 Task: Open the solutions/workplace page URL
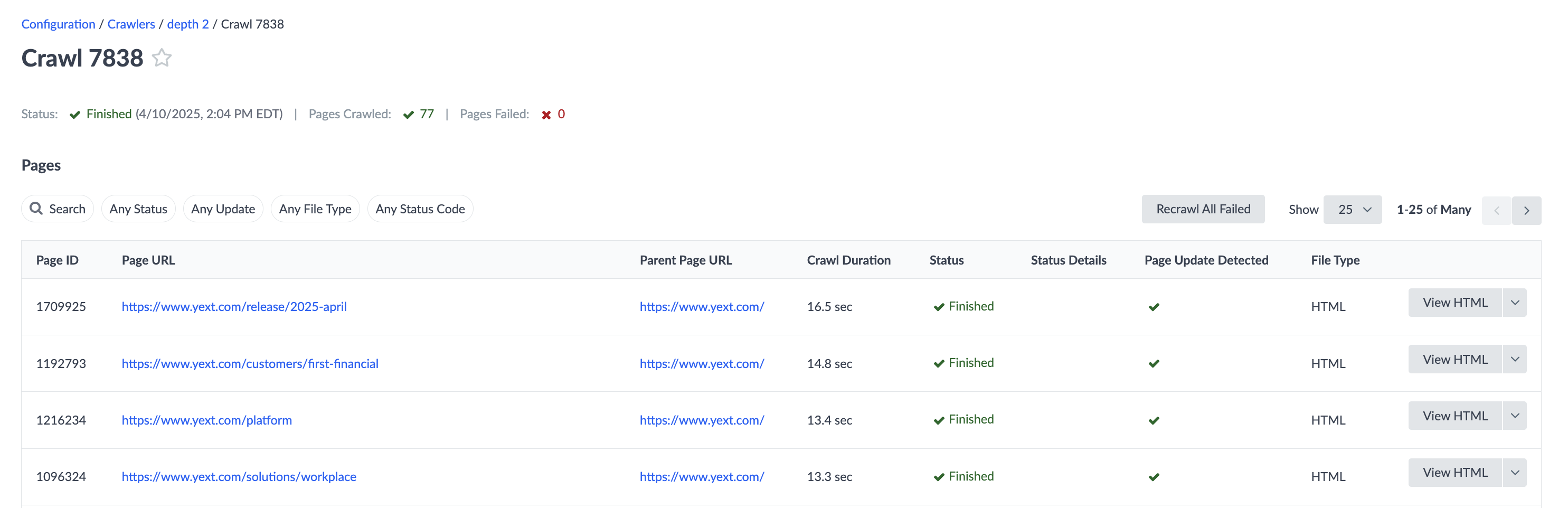pyautogui.click(x=239, y=477)
